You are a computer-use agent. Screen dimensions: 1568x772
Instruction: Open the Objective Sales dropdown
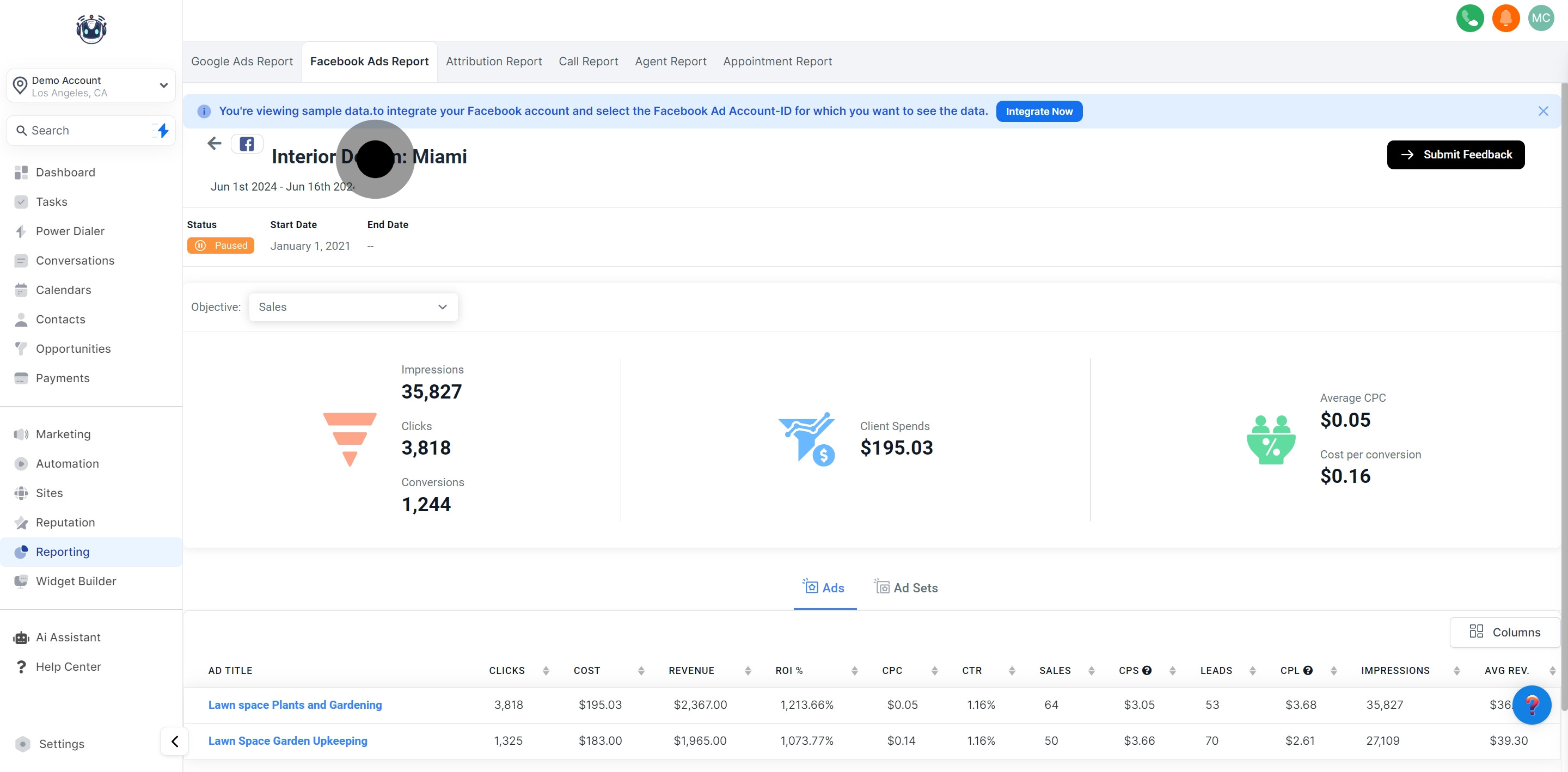(353, 308)
